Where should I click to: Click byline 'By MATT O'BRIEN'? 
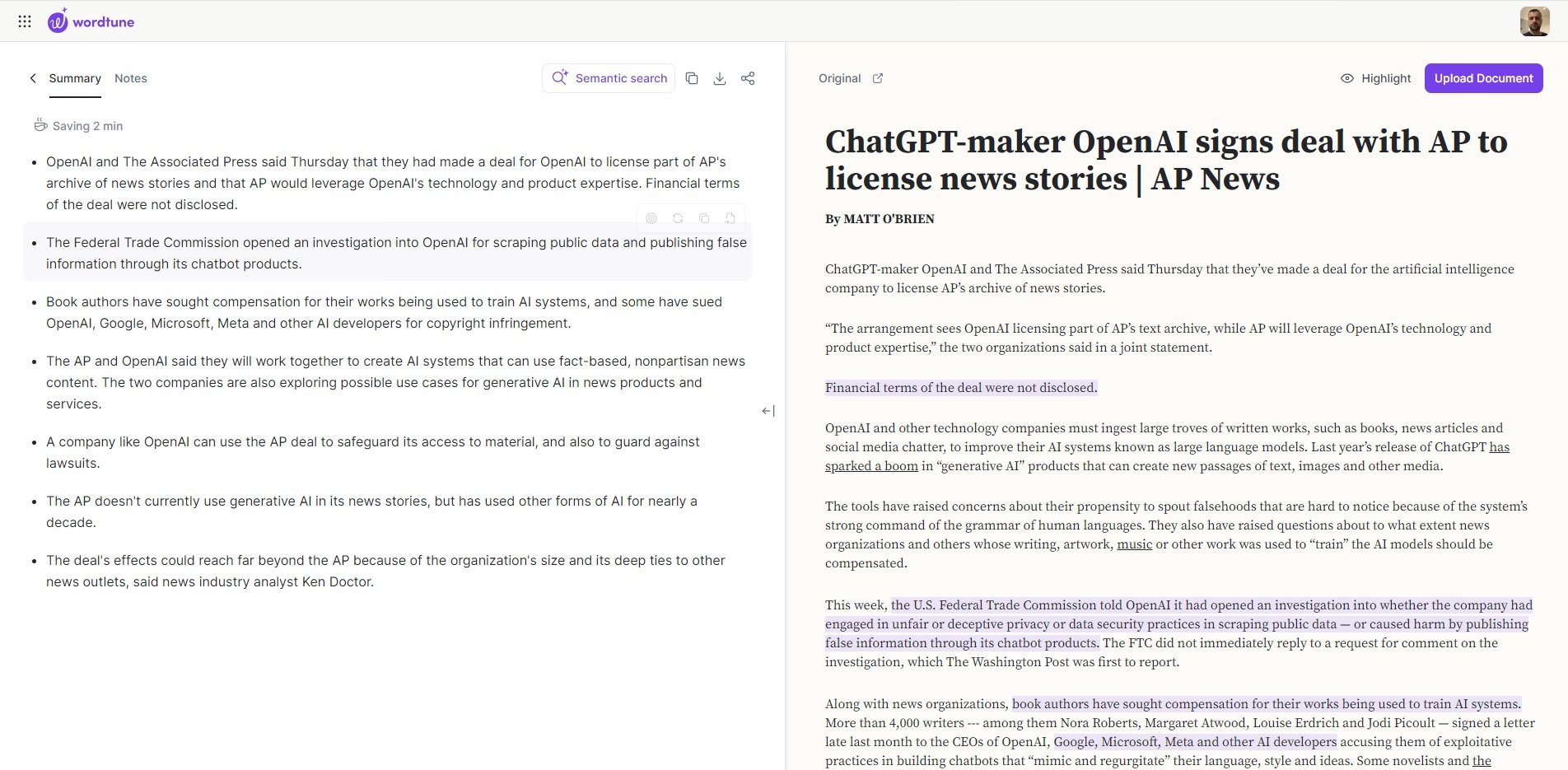coord(880,219)
